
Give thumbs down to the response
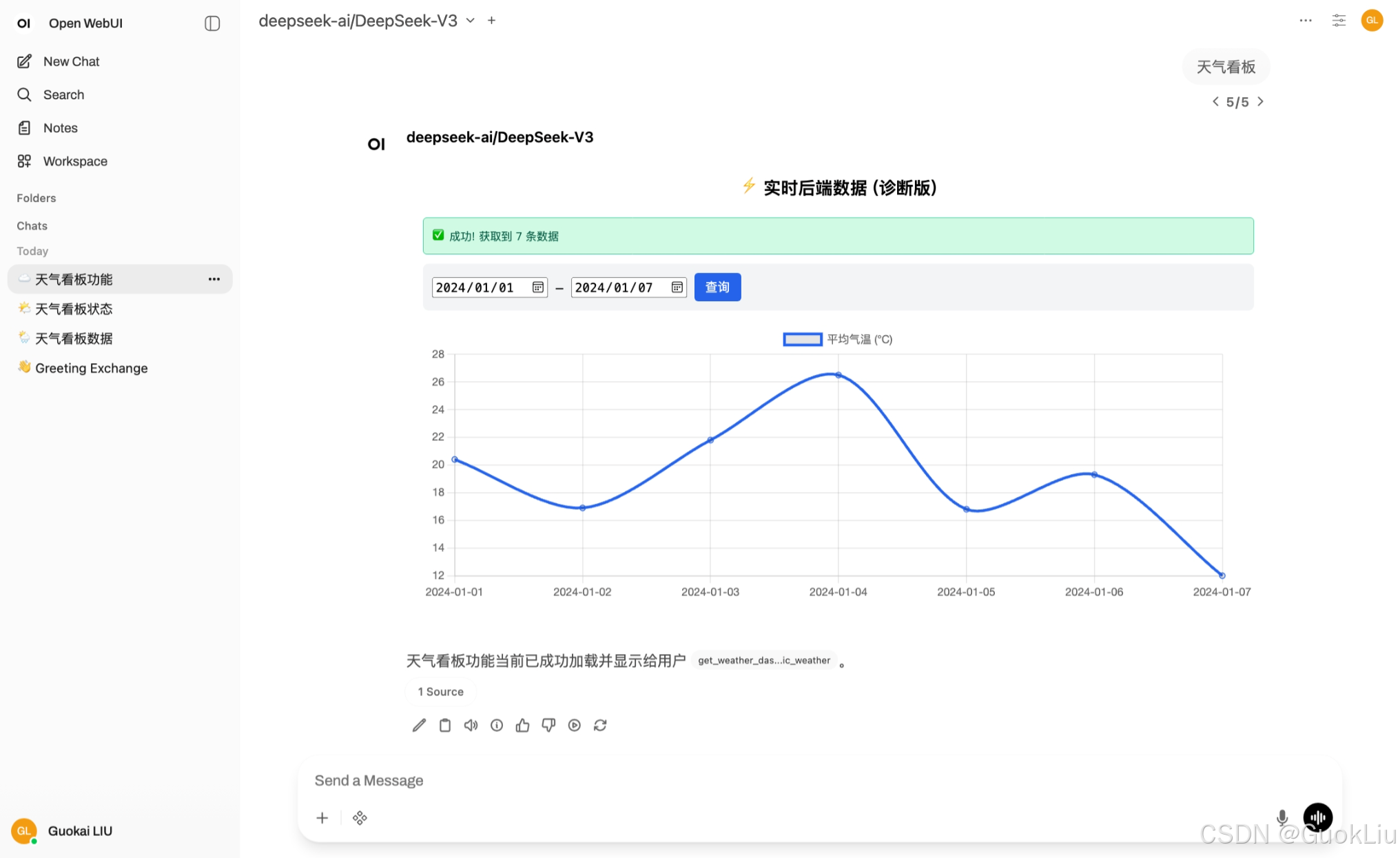coord(548,725)
